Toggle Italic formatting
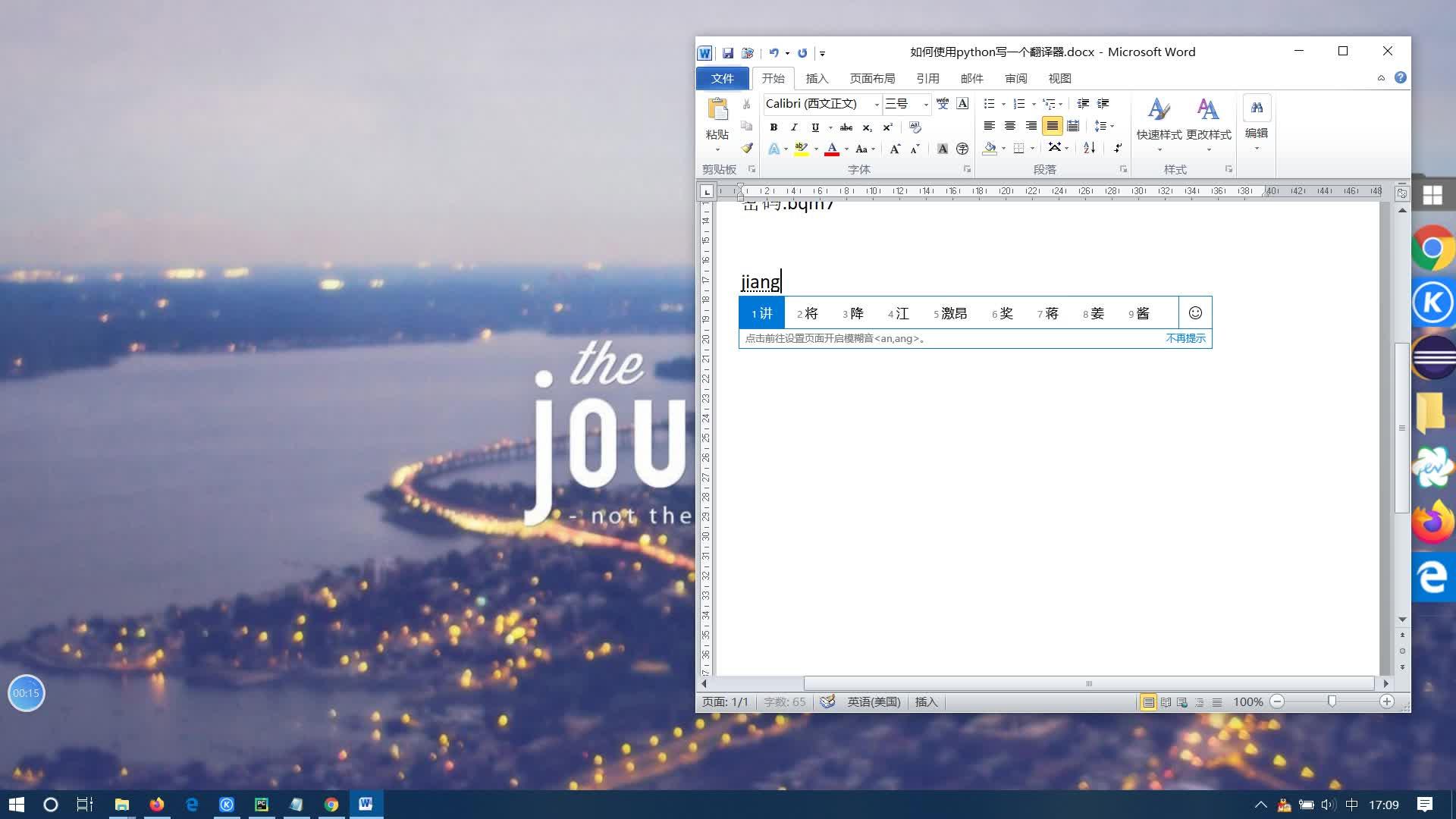 coord(794,127)
